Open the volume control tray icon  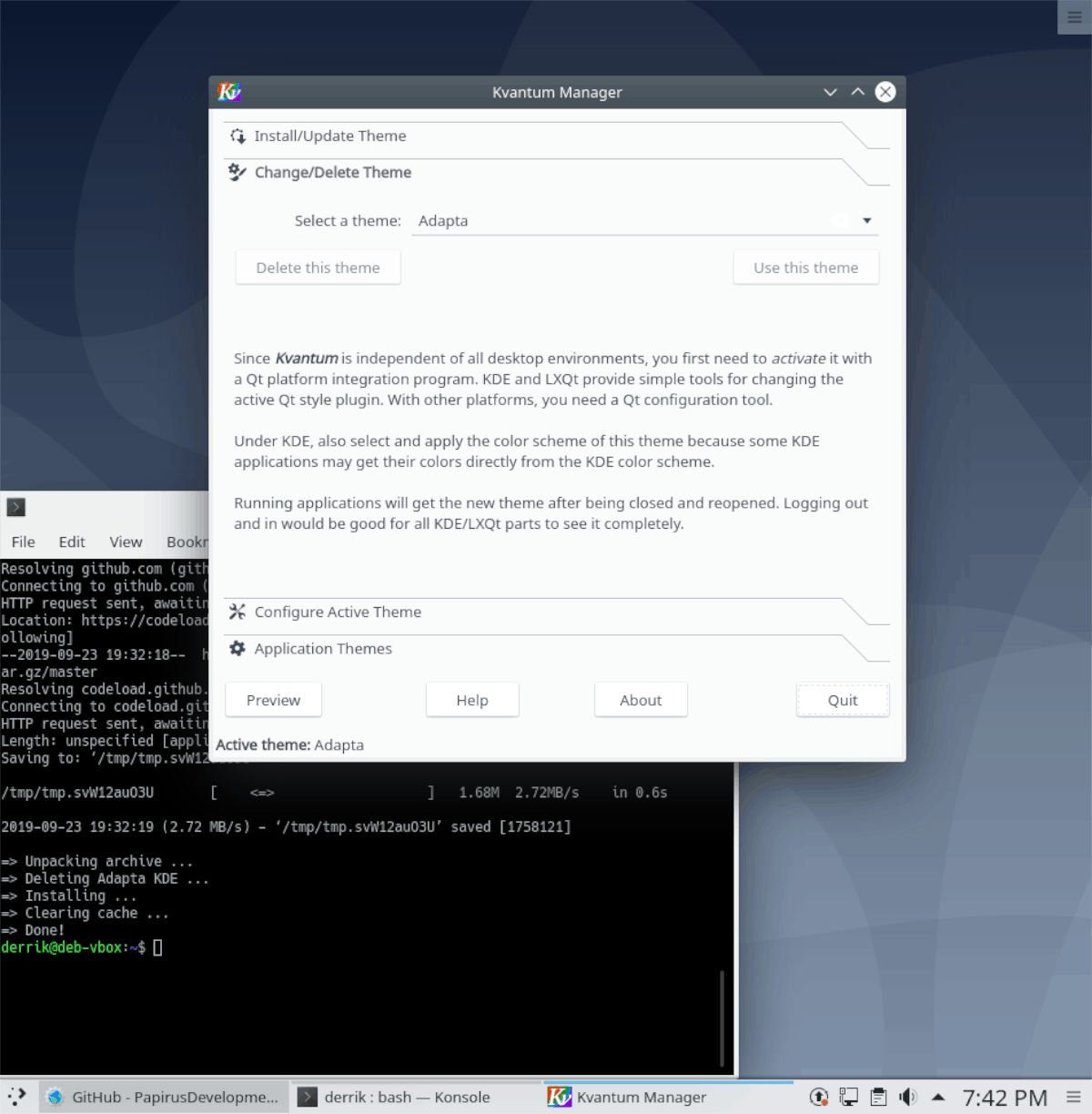click(x=910, y=1098)
